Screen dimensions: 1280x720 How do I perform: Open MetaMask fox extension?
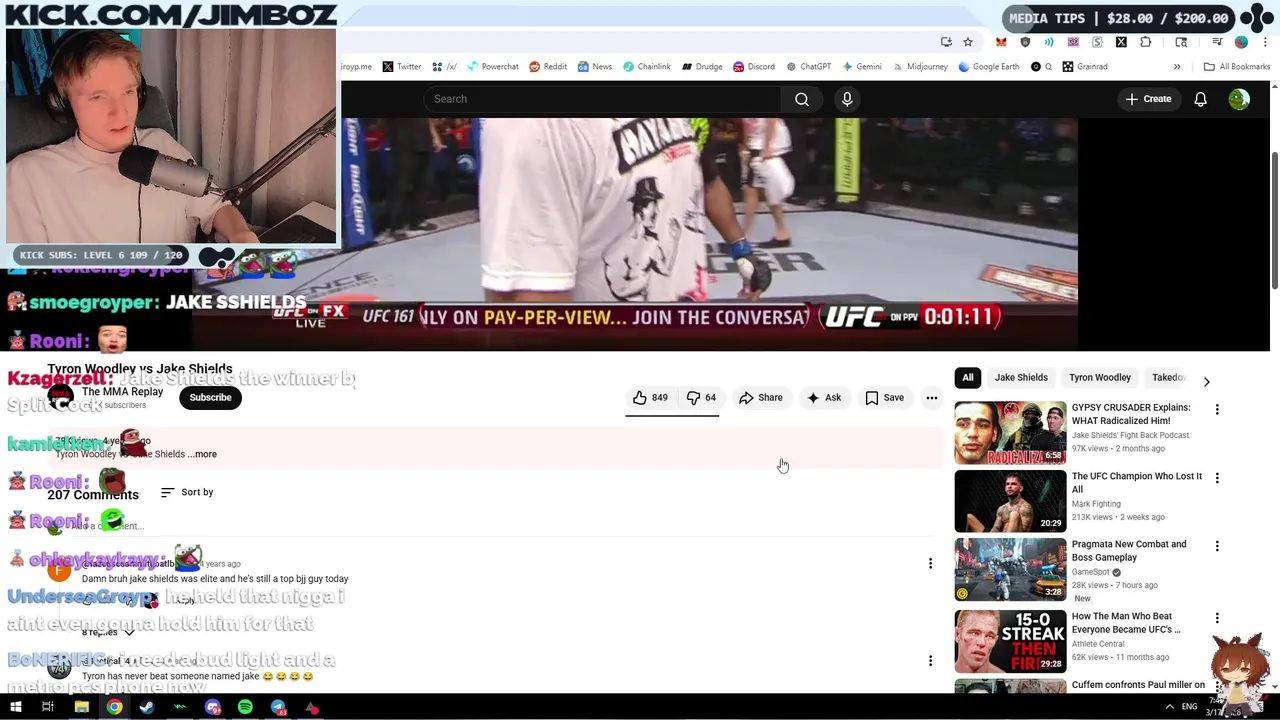pyautogui.click(x=1001, y=42)
